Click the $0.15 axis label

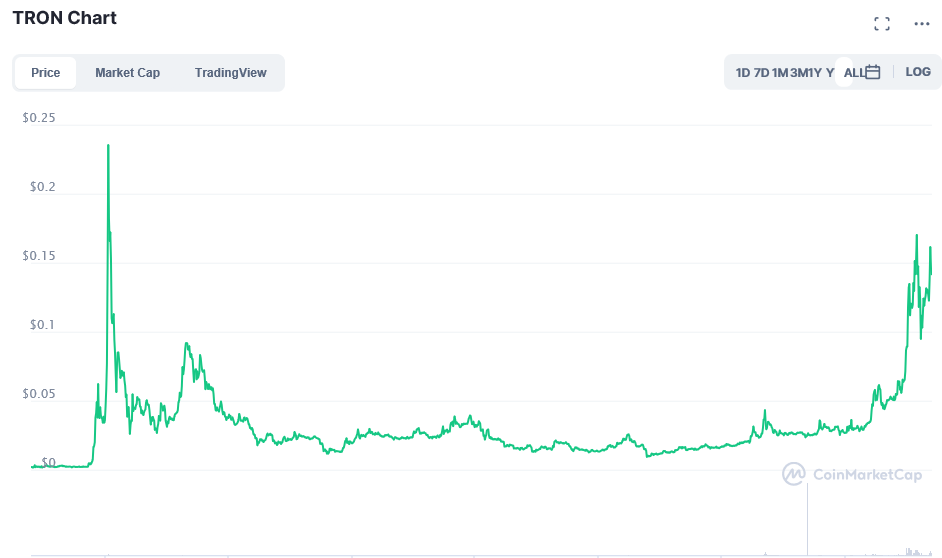pos(39,256)
